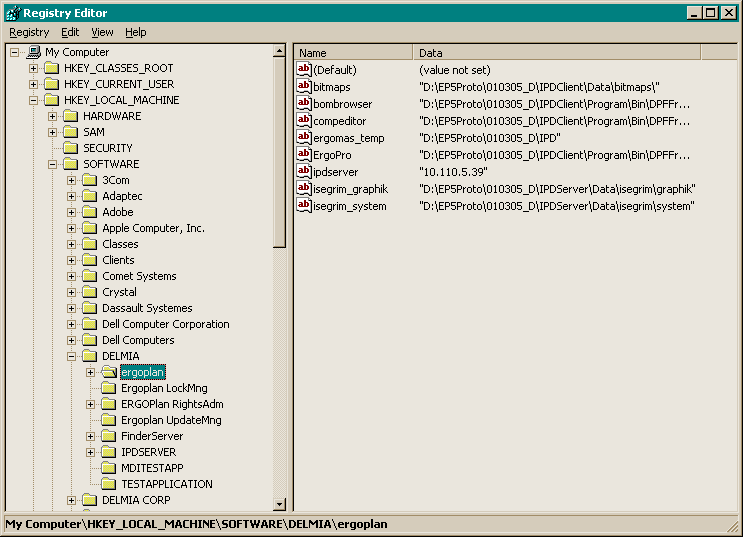The height and width of the screenshot is (537, 743).
Task: Select the bombrowser value entry
Action: click(x=342, y=104)
